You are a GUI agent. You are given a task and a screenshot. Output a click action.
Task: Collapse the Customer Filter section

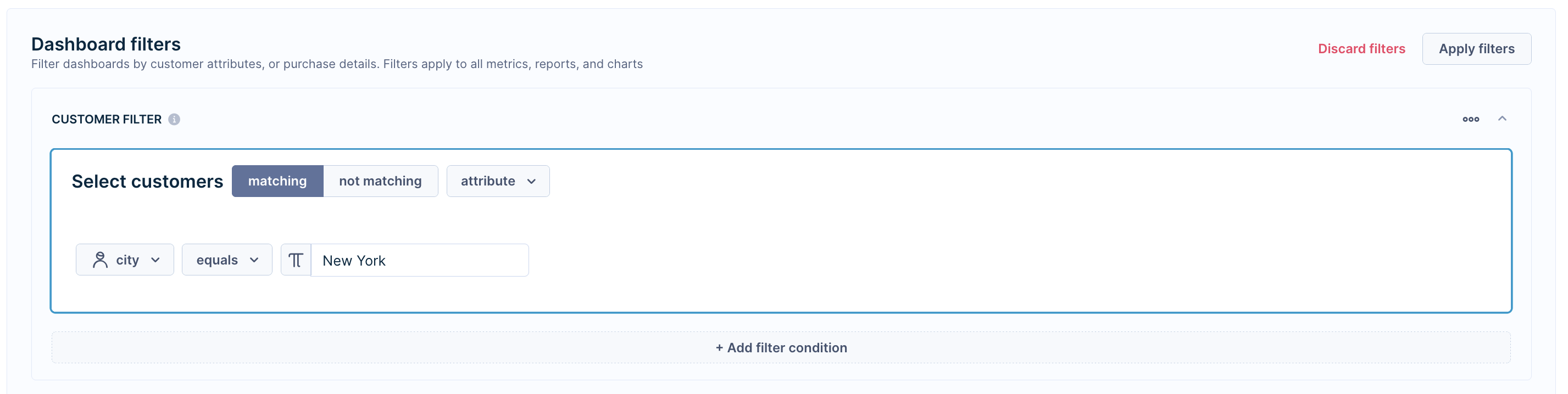pyautogui.click(x=1502, y=119)
